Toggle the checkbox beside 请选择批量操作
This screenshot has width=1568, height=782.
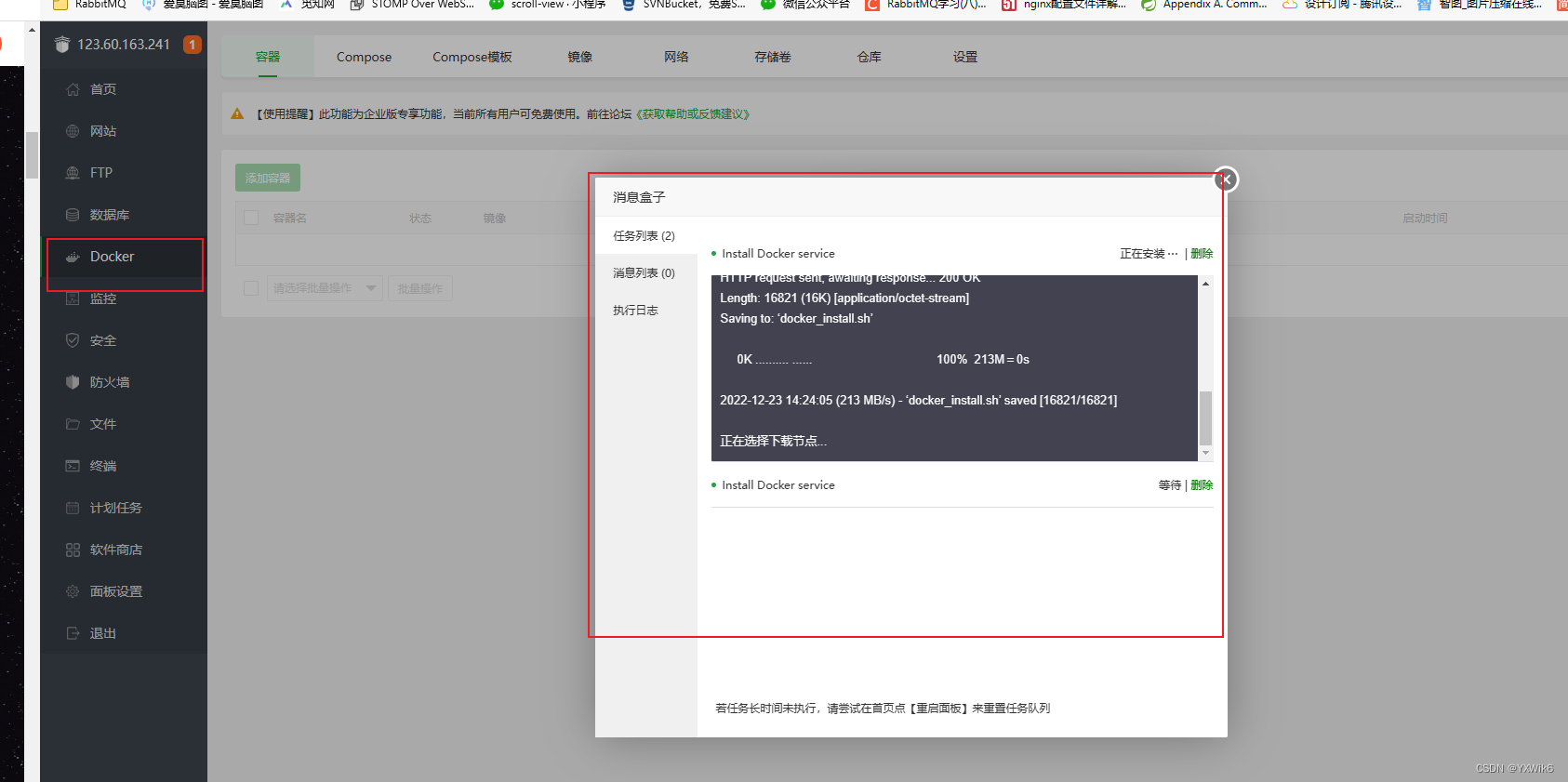[x=251, y=288]
